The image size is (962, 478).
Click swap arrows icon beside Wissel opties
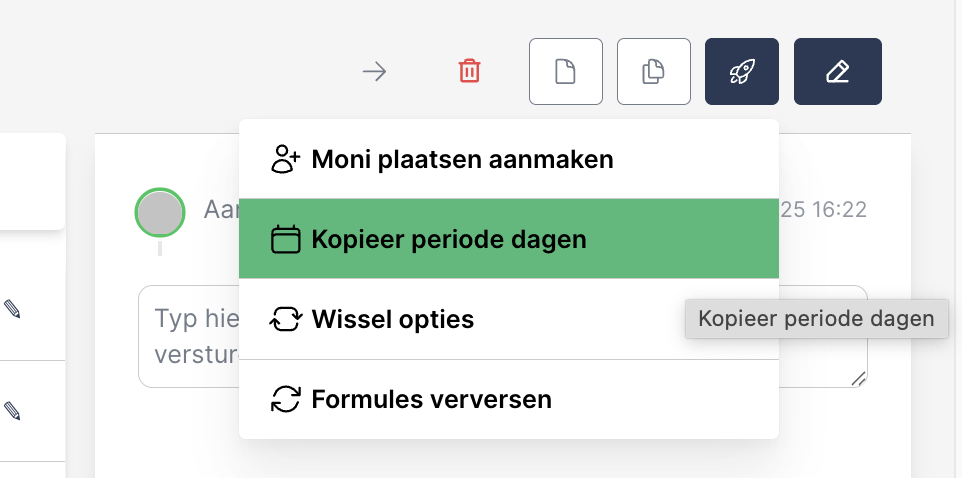[286, 320]
